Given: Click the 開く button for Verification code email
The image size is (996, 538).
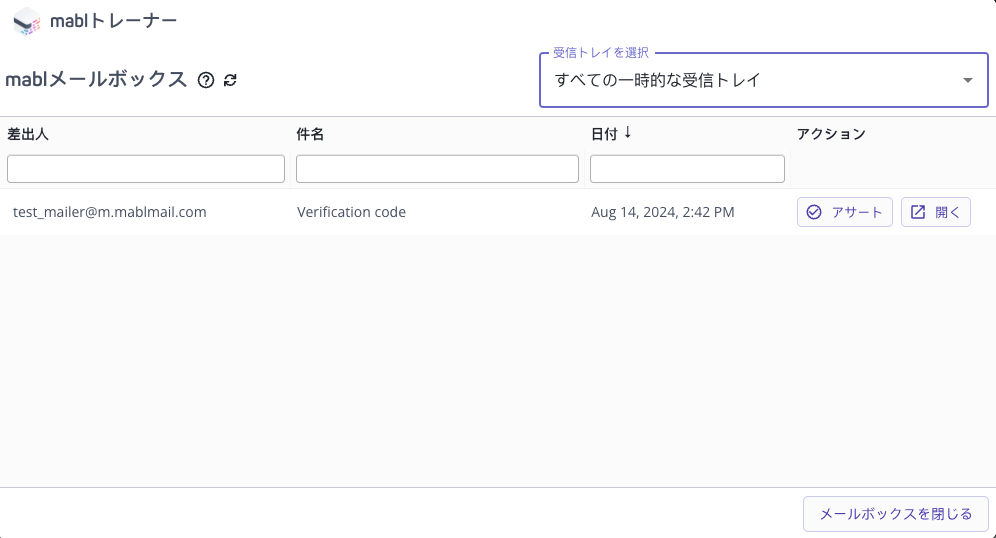Looking at the screenshot, I should 936,212.
